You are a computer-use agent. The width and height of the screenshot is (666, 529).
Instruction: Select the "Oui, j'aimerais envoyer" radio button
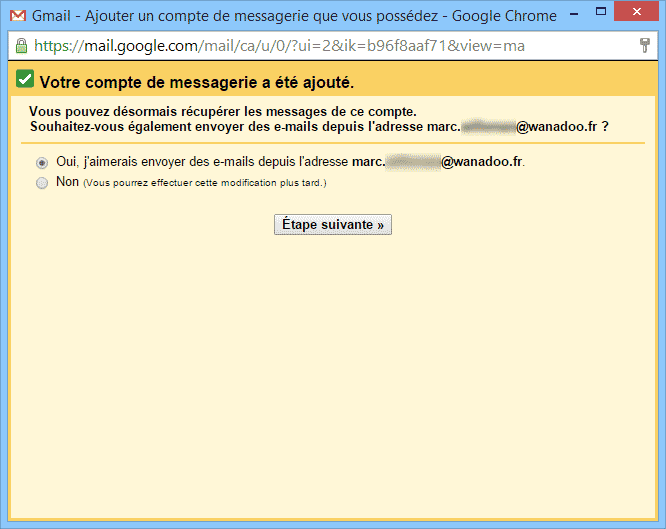point(42,163)
